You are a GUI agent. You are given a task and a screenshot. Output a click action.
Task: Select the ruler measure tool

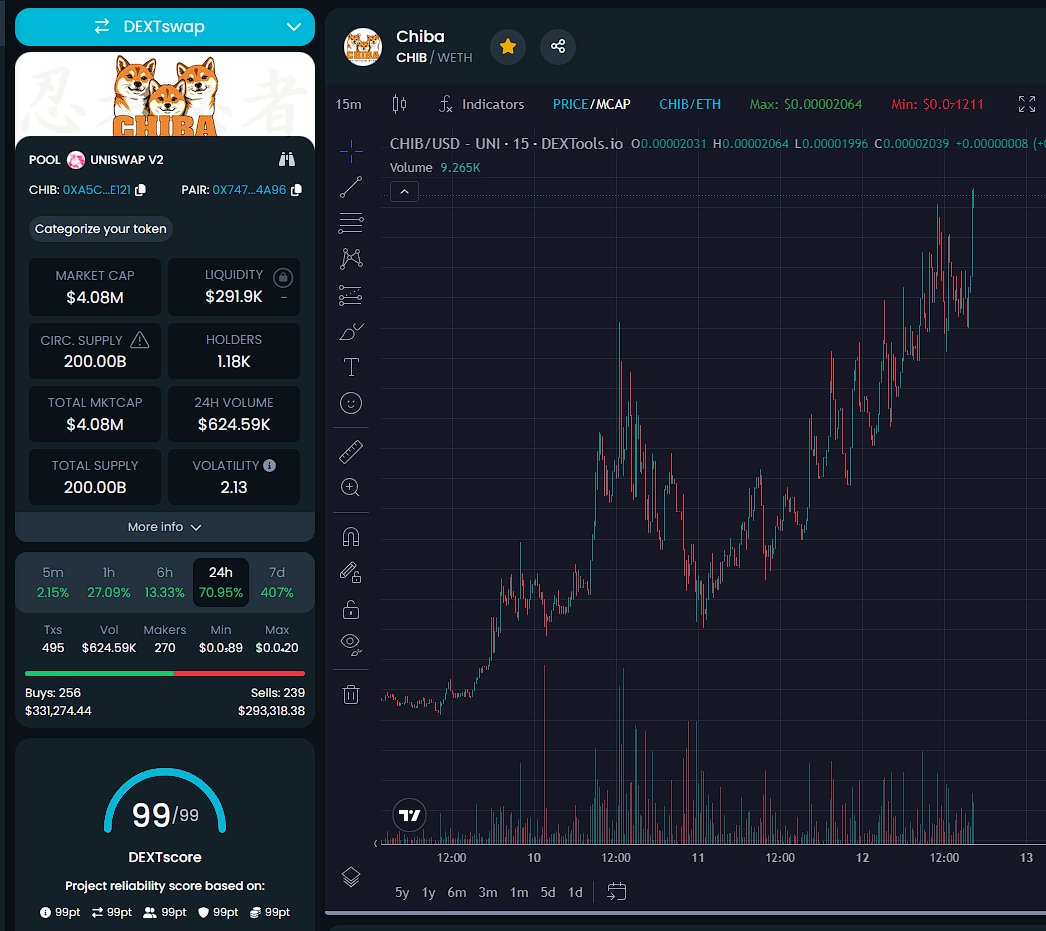tap(351, 451)
